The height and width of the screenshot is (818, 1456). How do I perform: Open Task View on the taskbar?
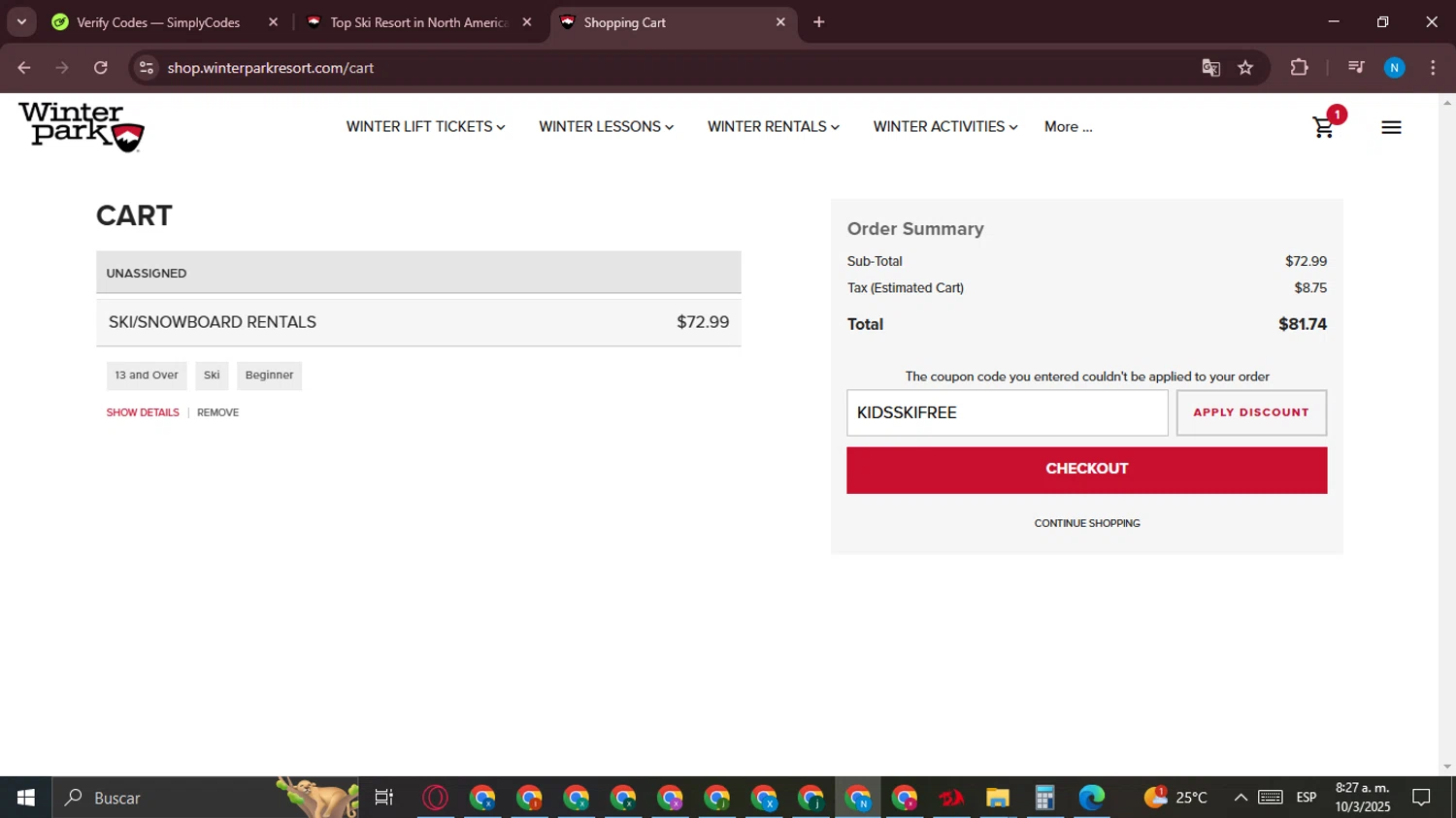(x=384, y=798)
